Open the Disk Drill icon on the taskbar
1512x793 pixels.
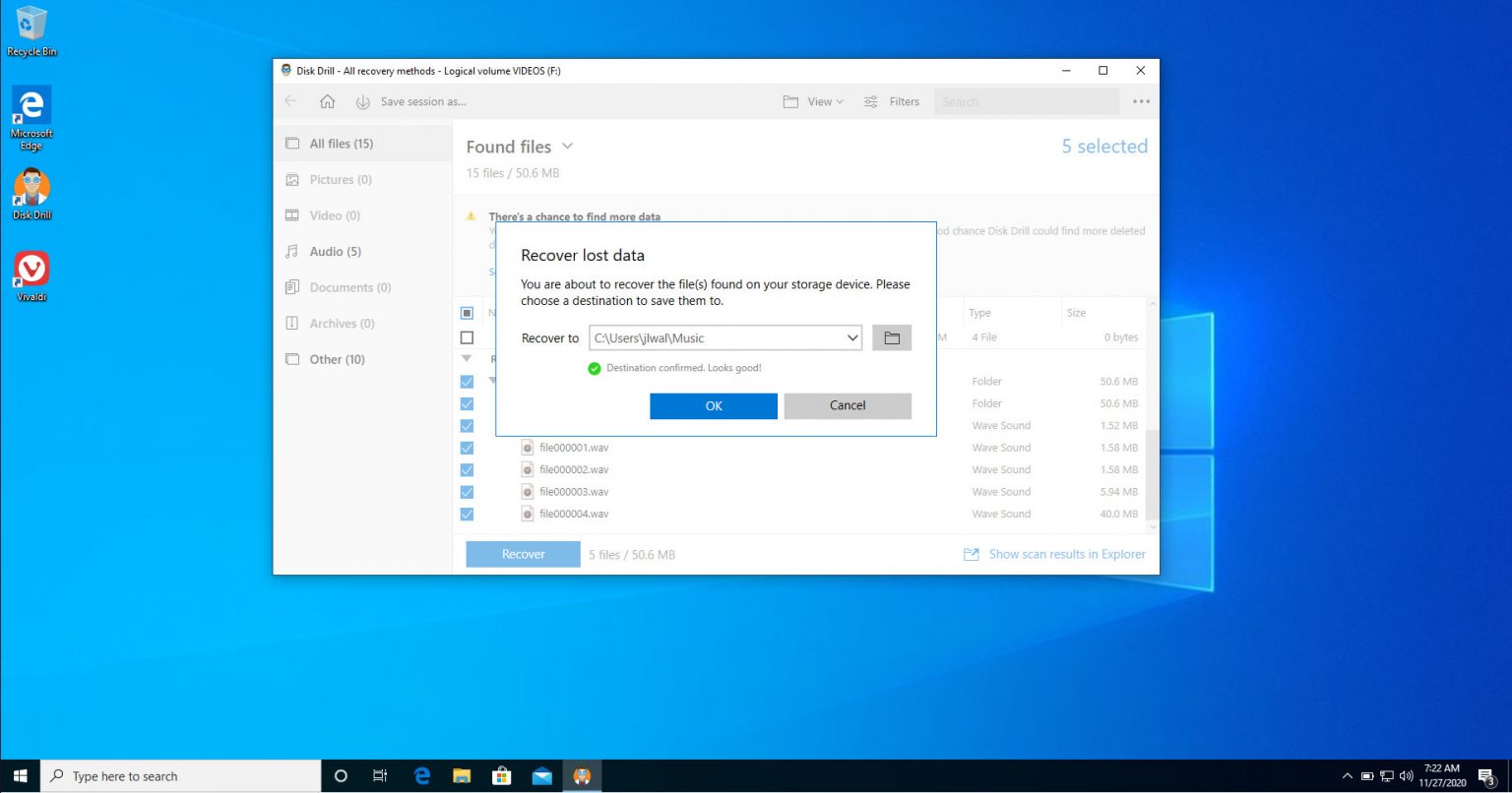[x=582, y=775]
